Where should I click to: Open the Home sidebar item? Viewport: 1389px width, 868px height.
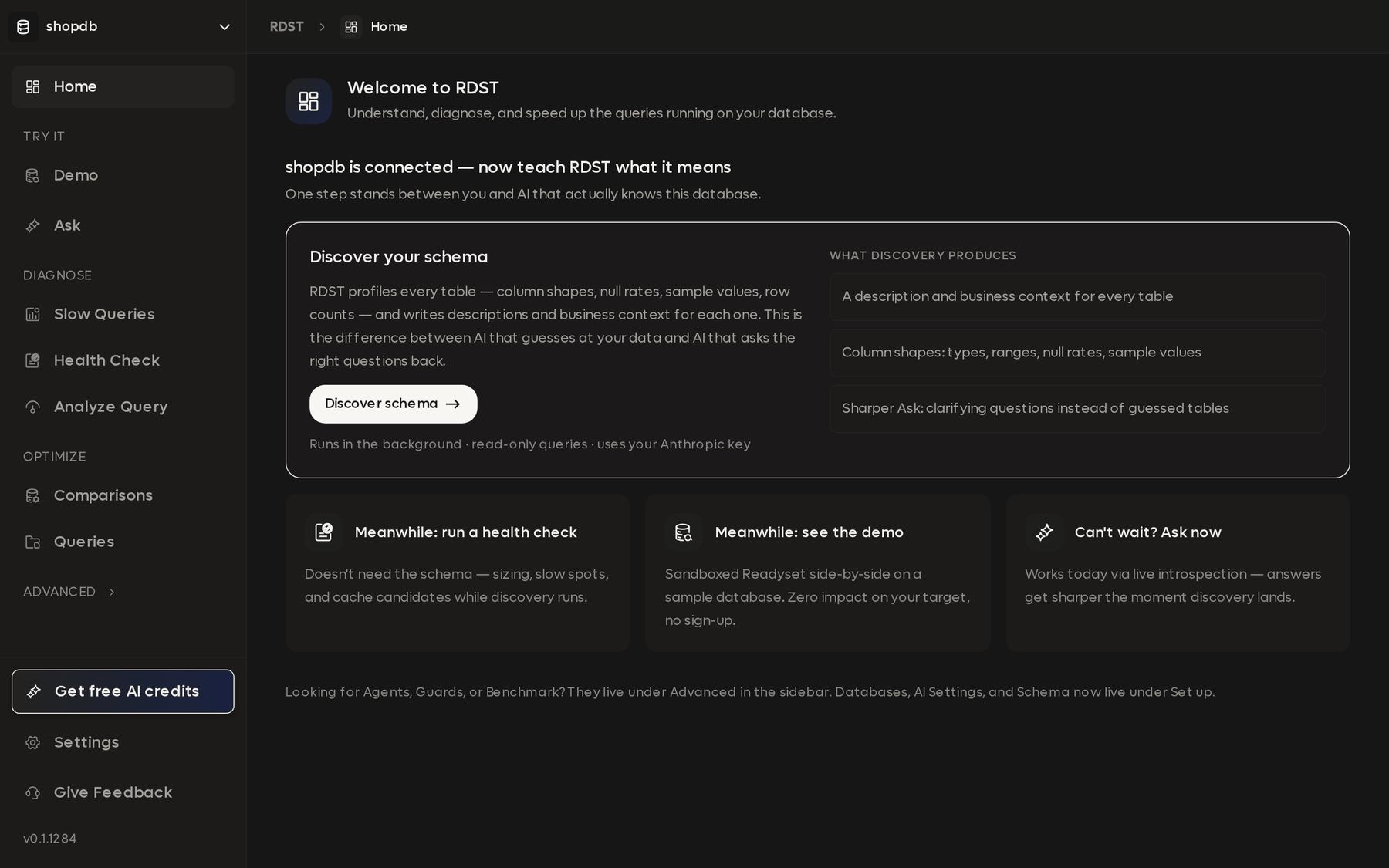pyautogui.click(x=123, y=86)
